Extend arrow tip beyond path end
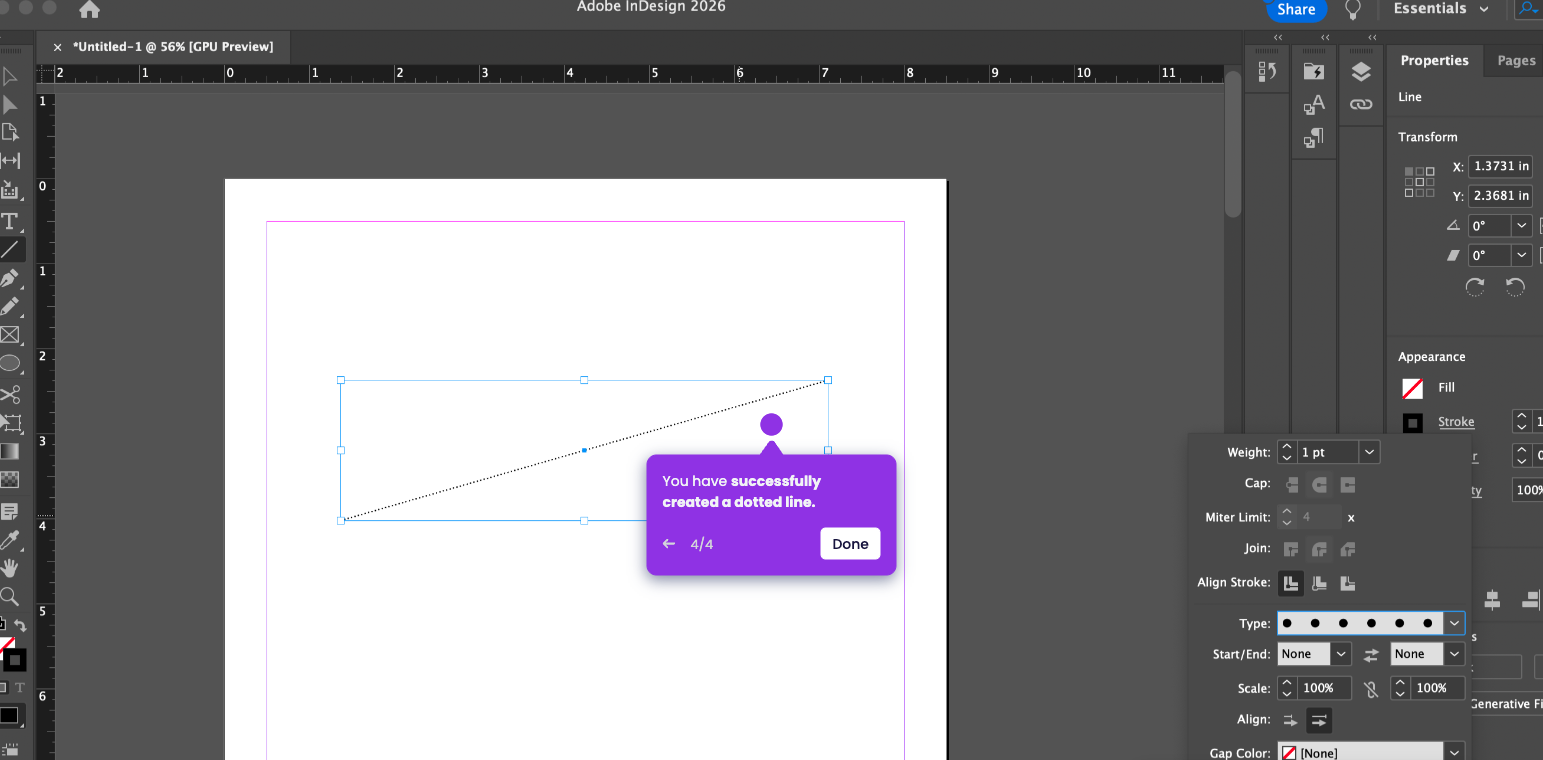Screen dimensions: 1543x760 tap(1291, 720)
